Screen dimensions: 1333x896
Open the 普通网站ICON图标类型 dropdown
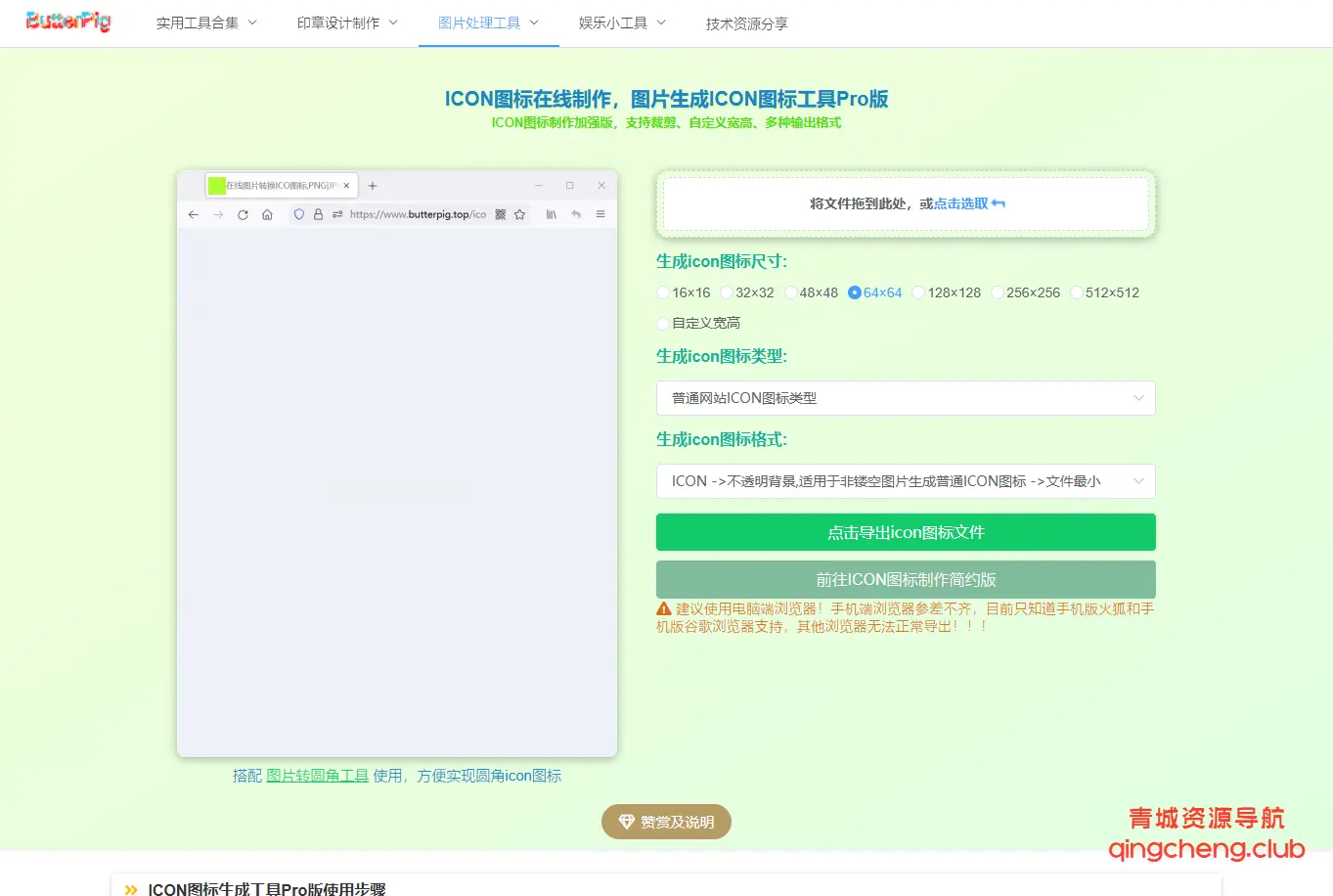click(x=905, y=398)
